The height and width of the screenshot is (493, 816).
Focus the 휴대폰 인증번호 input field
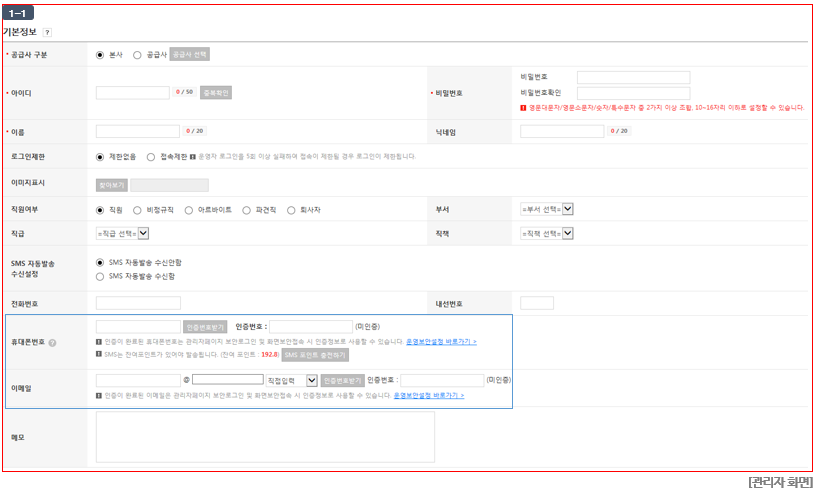311,327
